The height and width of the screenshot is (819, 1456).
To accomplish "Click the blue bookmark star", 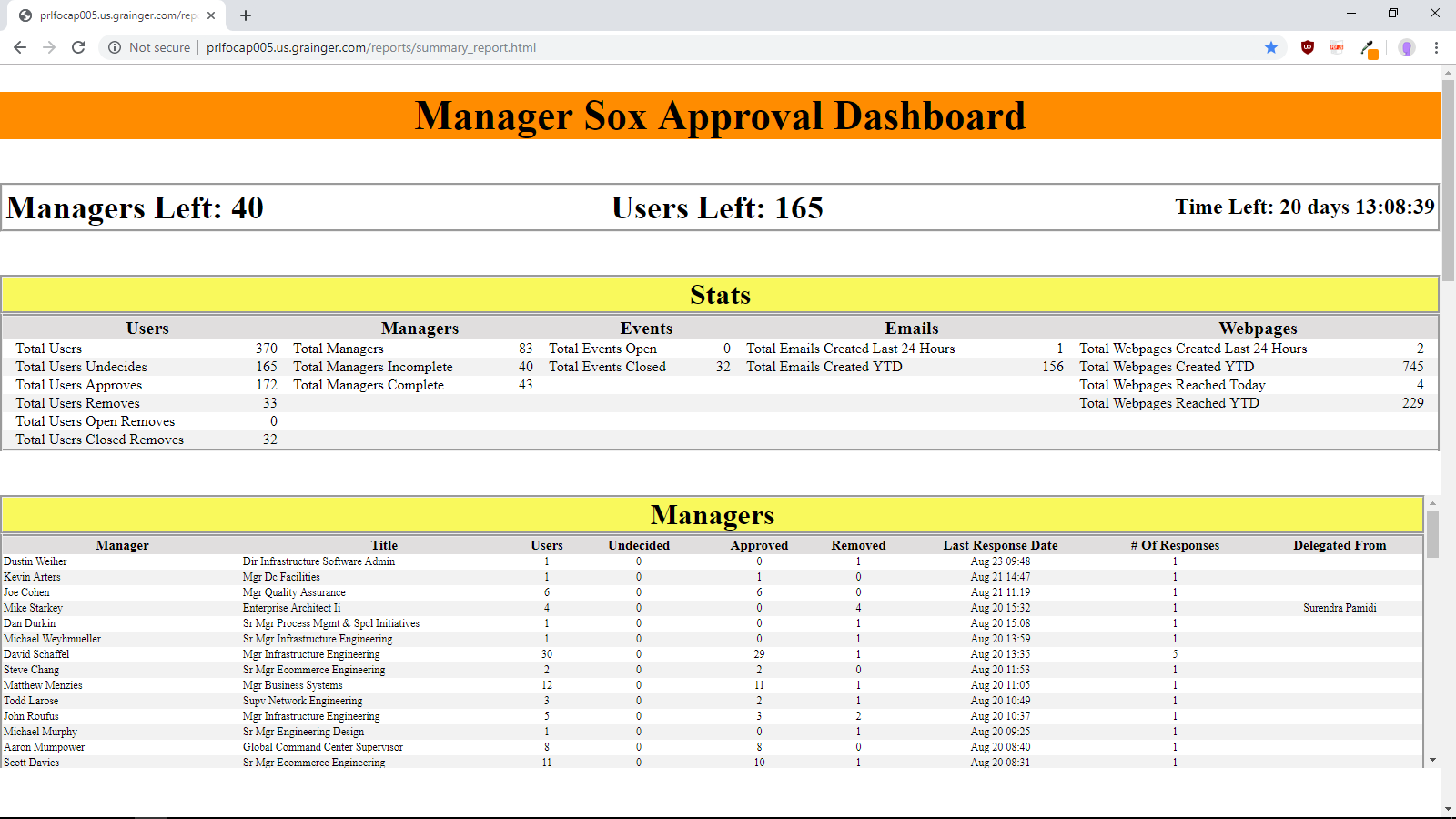I will (1271, 47).
